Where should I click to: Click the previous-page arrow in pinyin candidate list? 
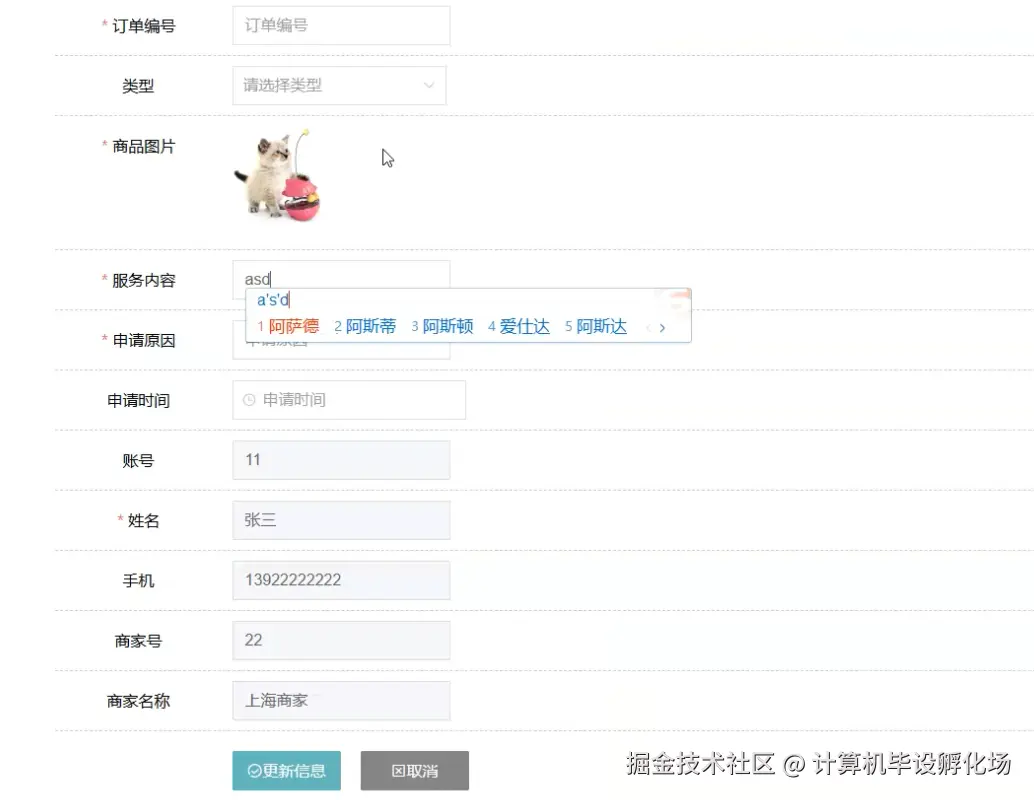tap(648, 326)
